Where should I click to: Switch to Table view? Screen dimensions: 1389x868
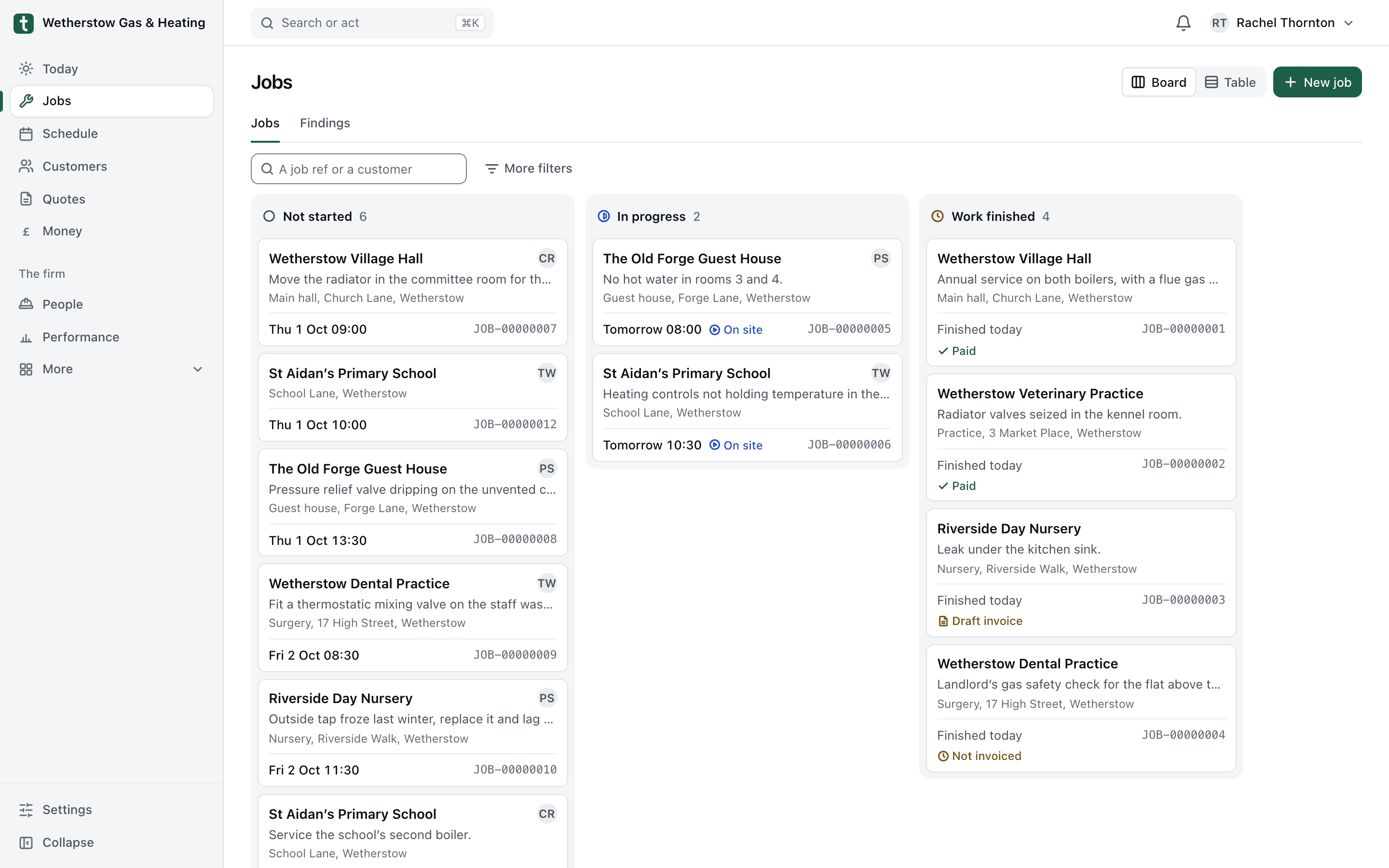[x=1230, y=82]
